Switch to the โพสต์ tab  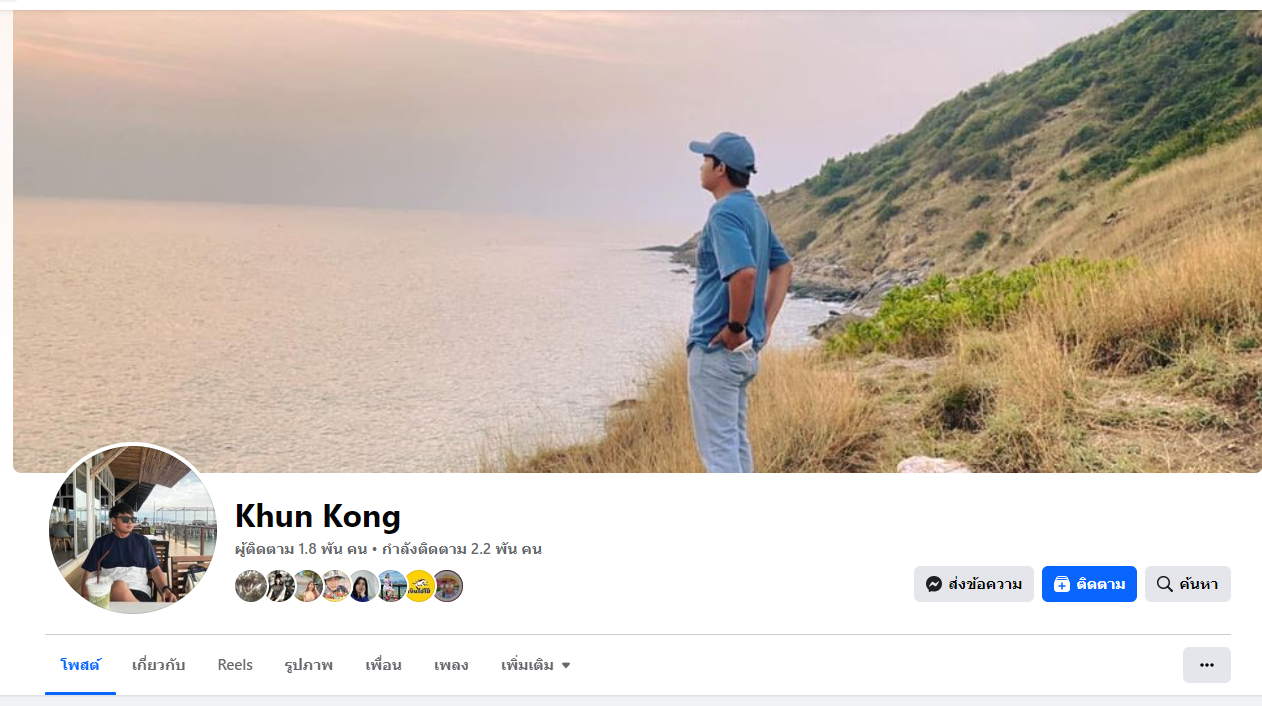pos(80,665)
